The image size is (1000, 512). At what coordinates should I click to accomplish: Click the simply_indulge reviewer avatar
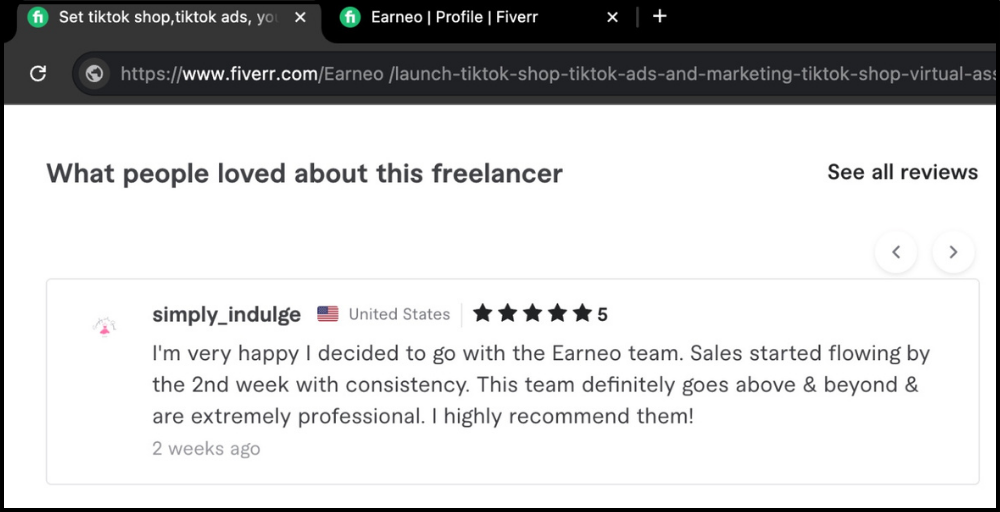coord(104,325)
